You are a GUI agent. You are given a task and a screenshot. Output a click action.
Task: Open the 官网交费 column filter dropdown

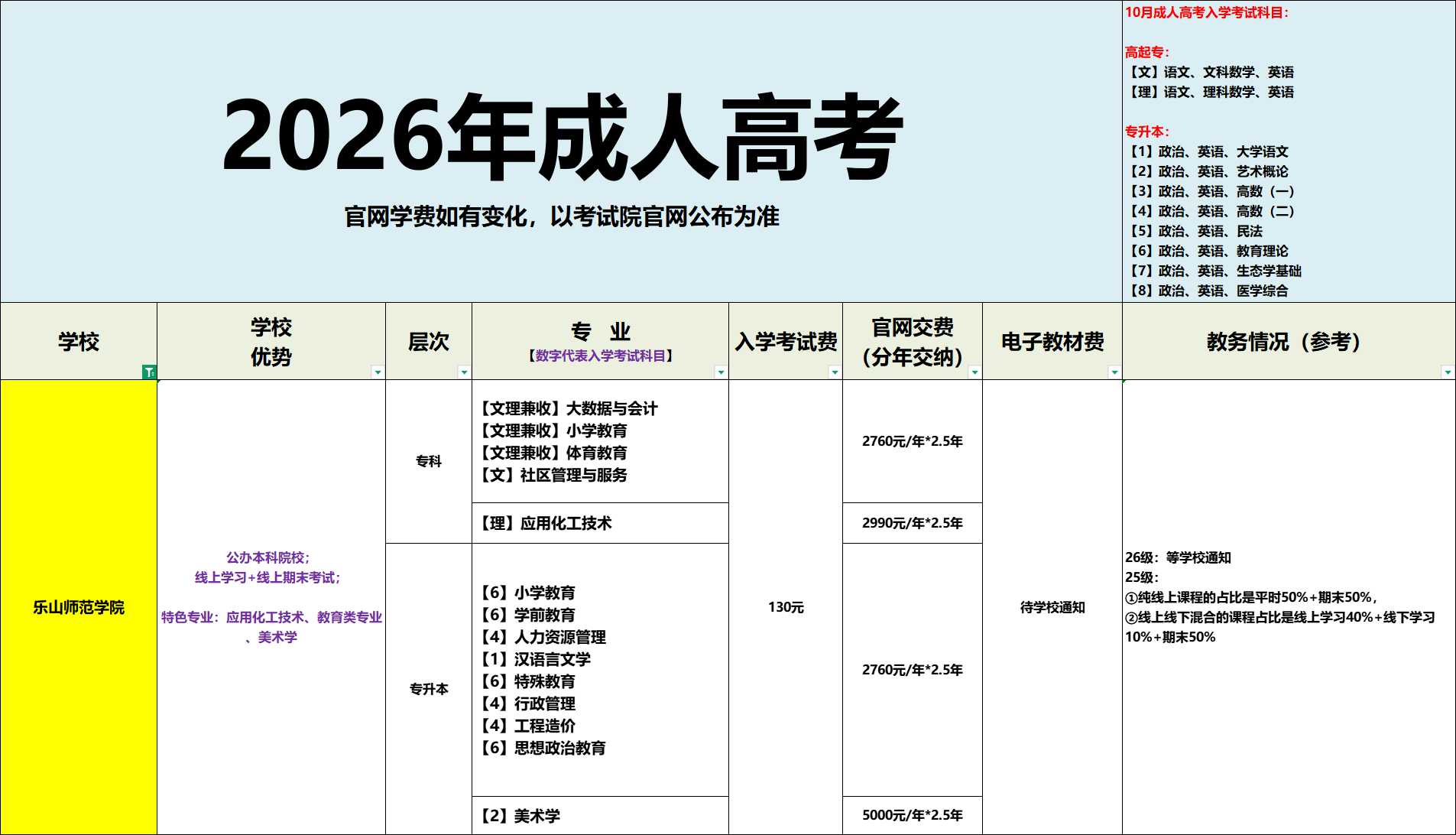974,372
